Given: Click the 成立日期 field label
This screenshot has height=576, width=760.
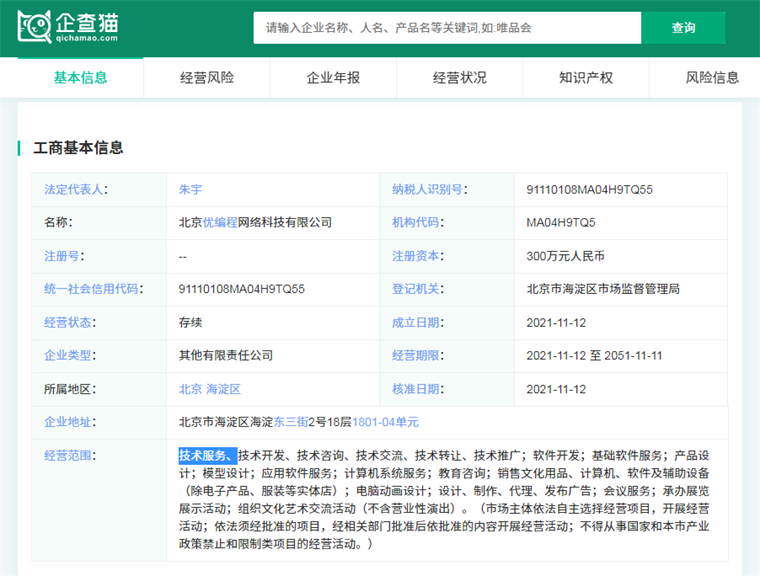Looking at the screenshot, I should [418, 322].
